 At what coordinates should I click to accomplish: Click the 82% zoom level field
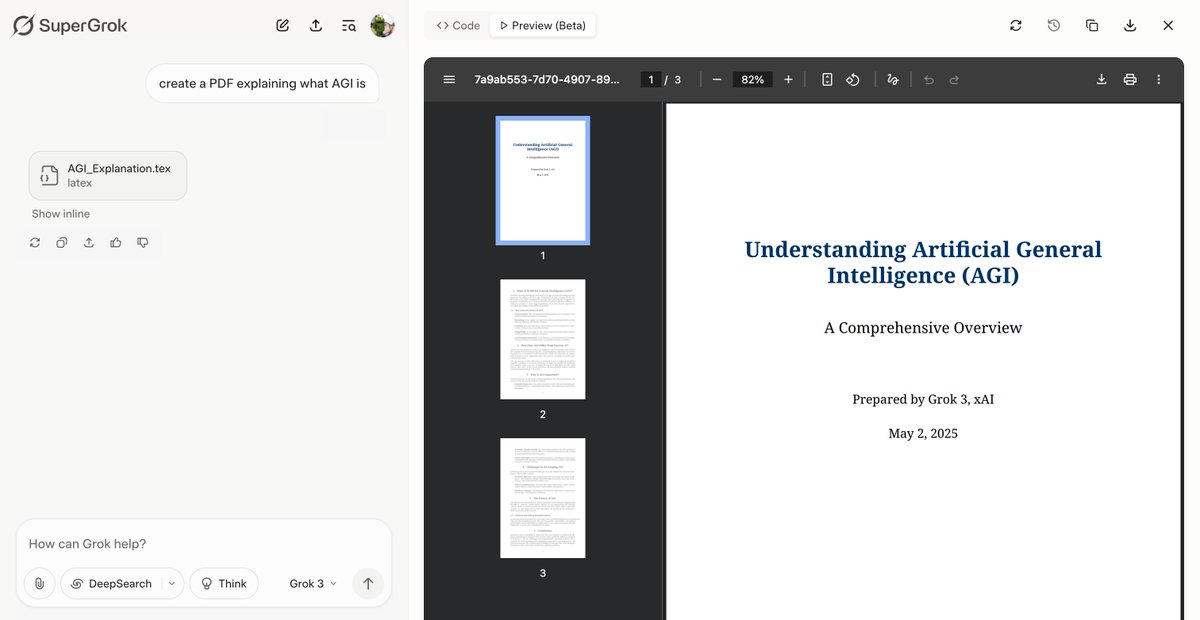tap(753, 79)
